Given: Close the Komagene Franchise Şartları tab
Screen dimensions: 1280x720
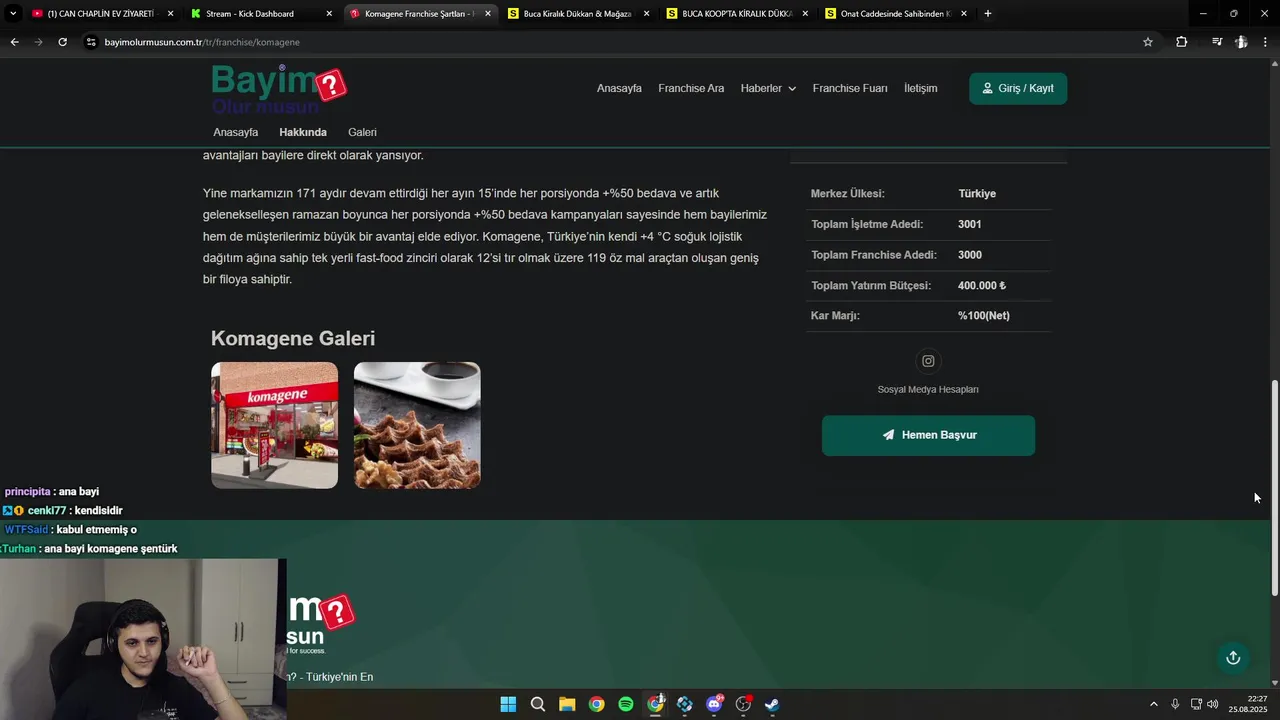Looking at the screenshot, I should tap(488, 14).
